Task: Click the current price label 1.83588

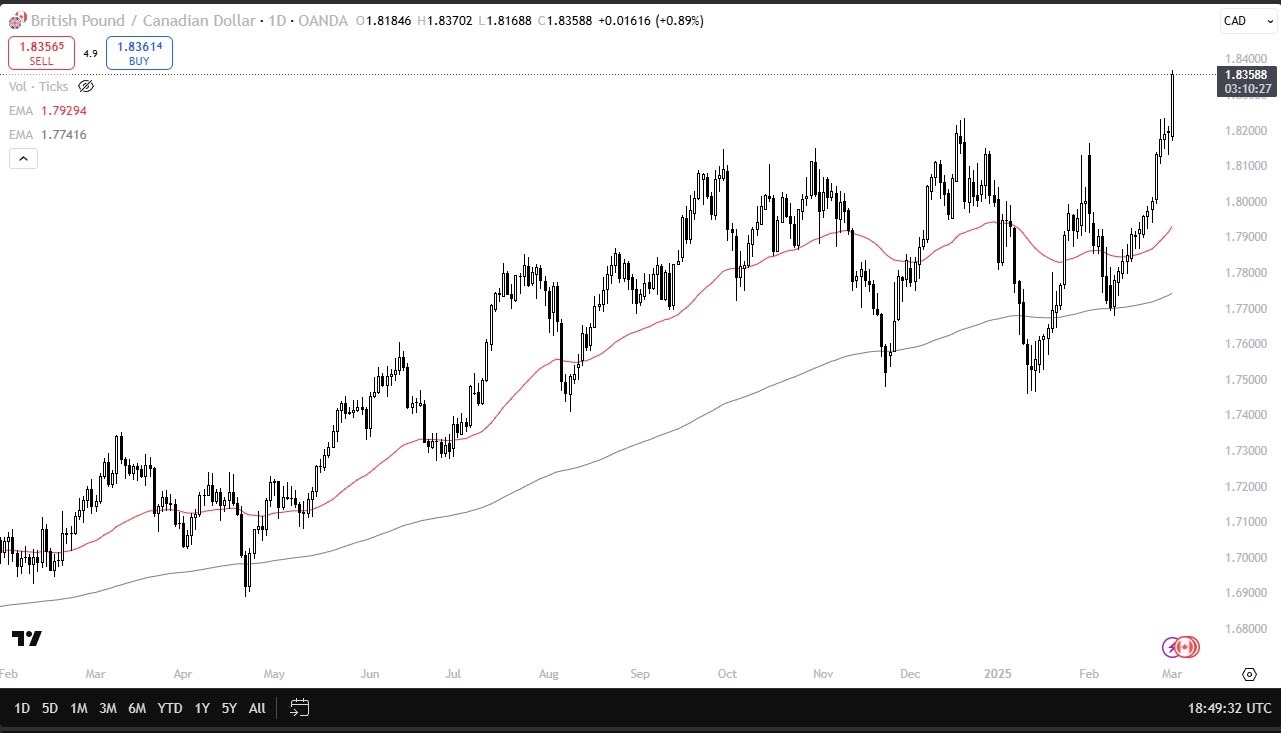Action: click(1246, 75)
